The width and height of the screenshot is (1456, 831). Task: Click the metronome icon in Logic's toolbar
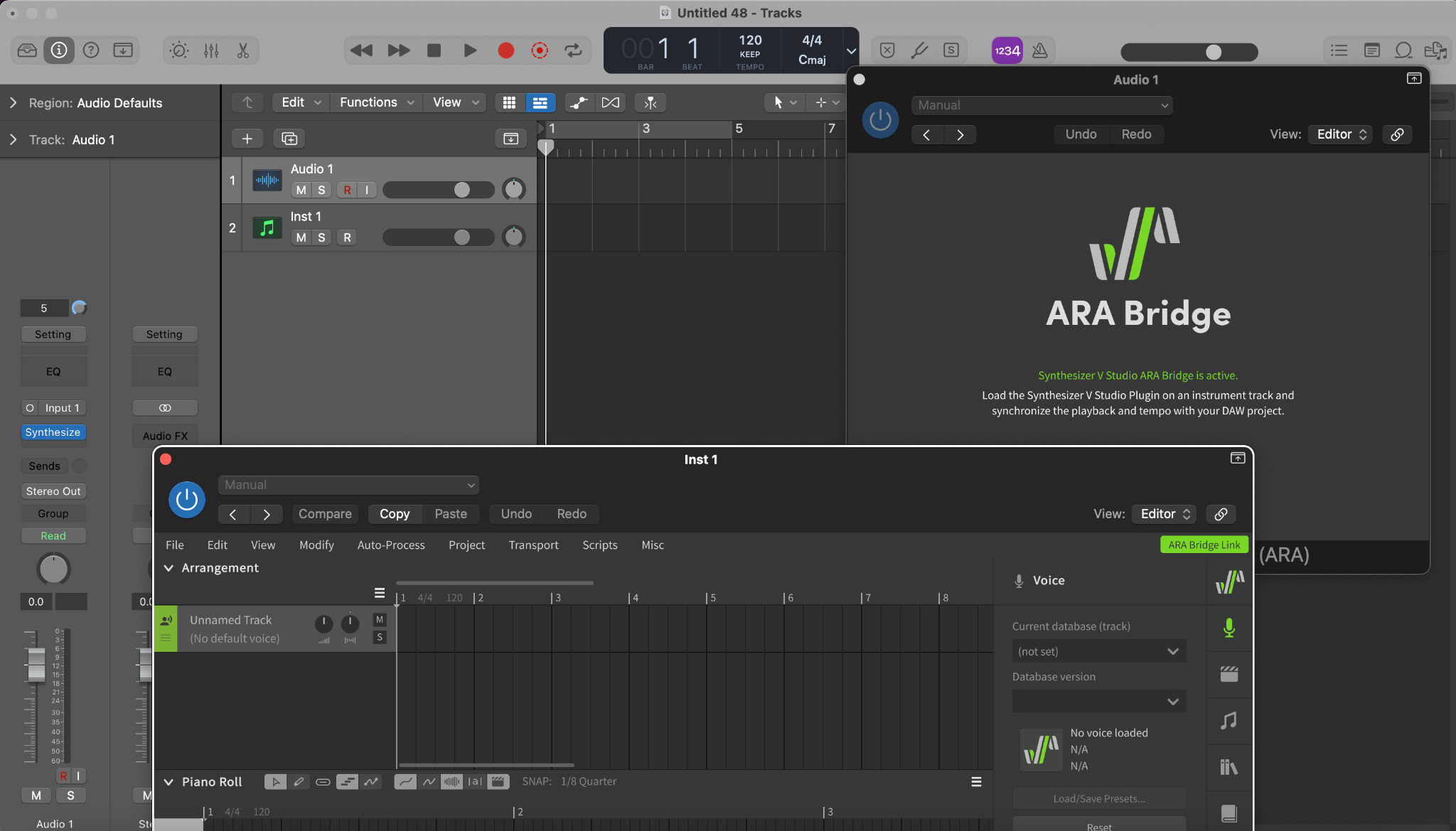pos(1041,50)
